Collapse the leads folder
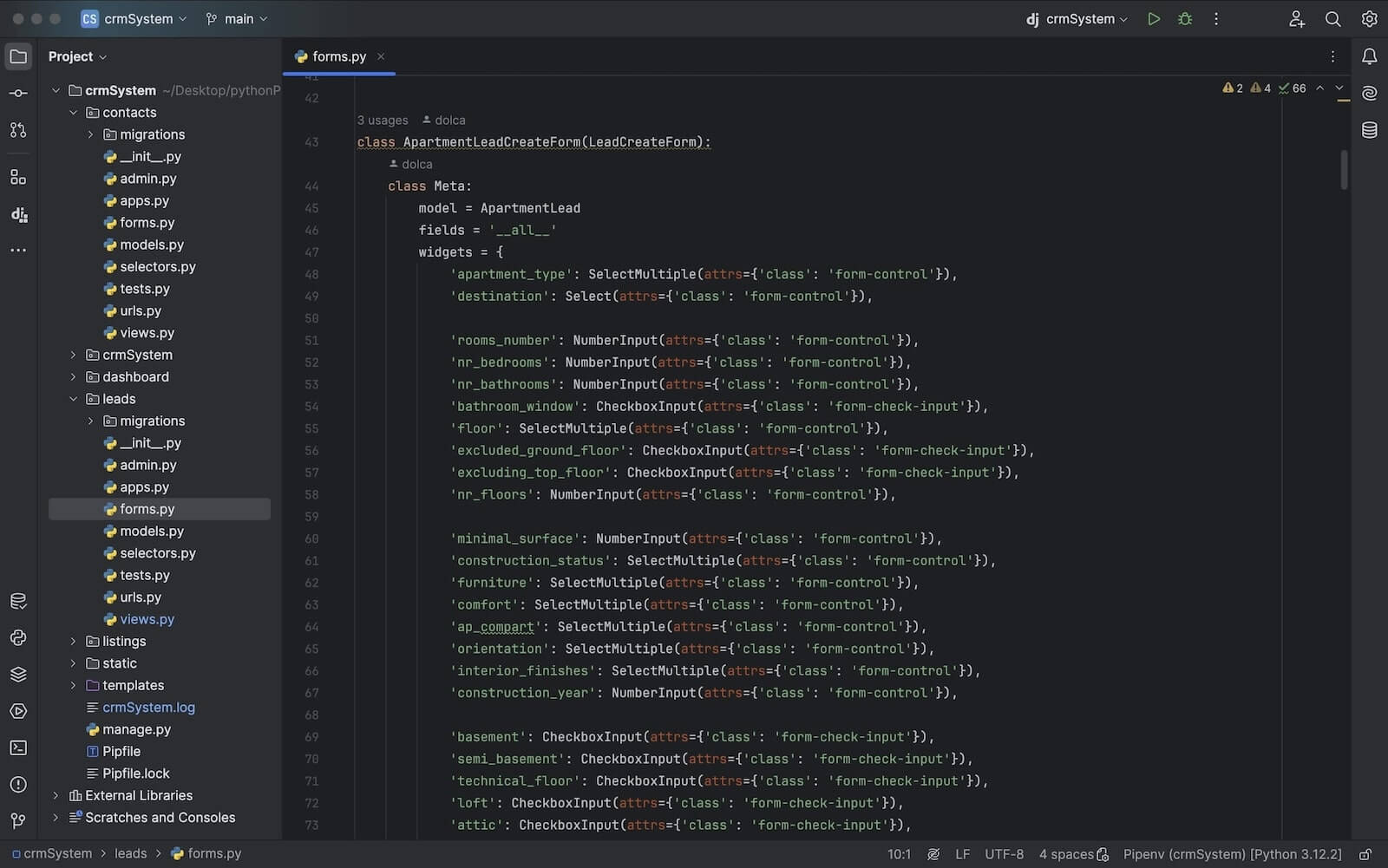This screenshot has width=1388, height=868. 74,399
